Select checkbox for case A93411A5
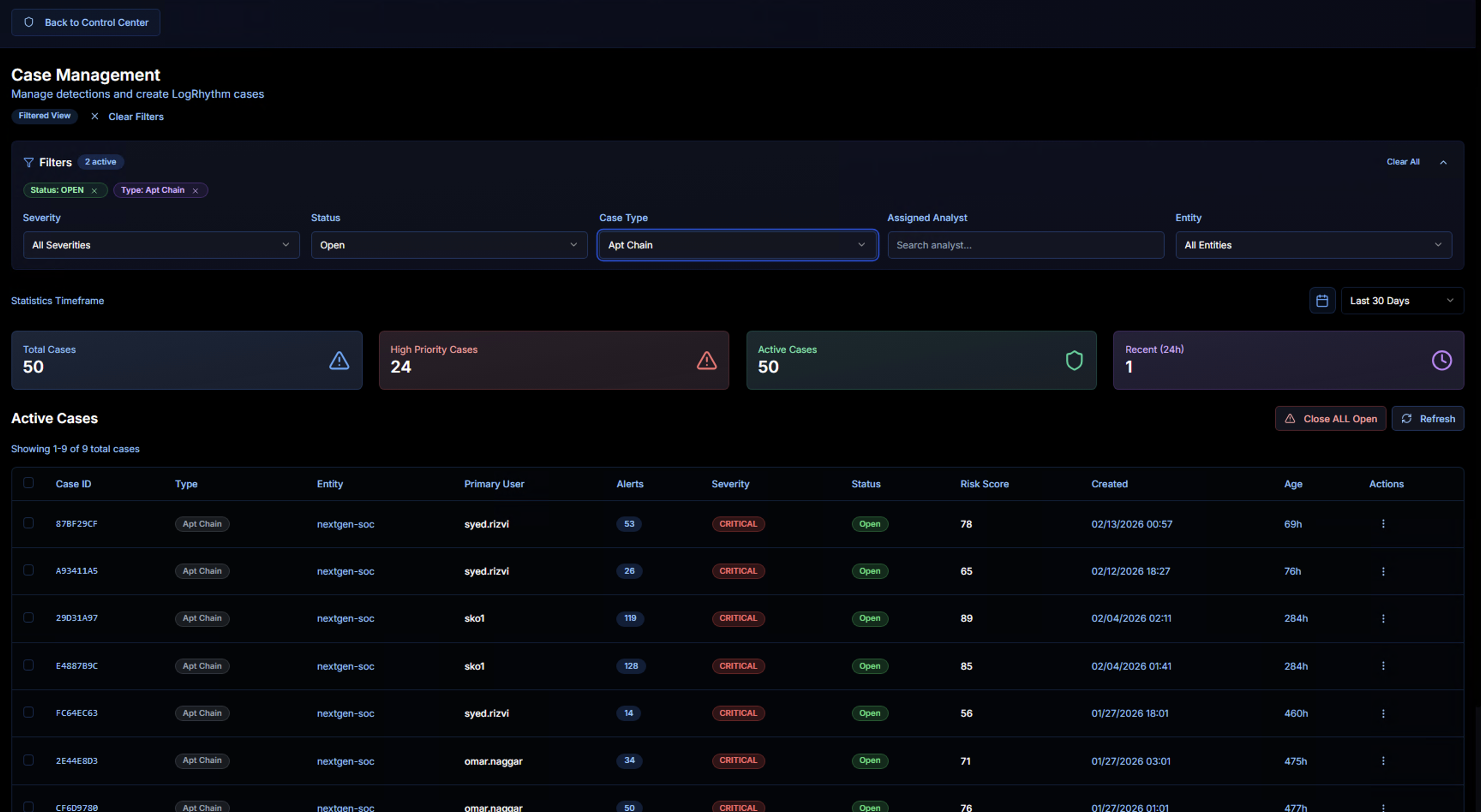The image size is (1481, 812). click(28, 570)
